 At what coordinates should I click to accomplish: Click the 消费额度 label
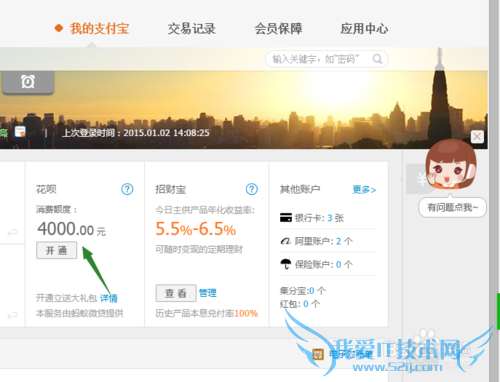point(56,209)
